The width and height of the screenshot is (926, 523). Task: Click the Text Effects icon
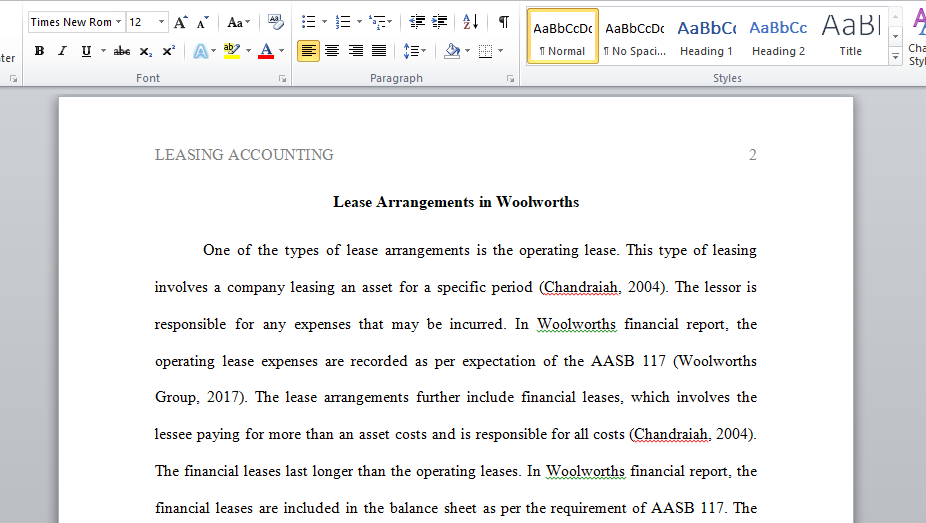(201, 51)
